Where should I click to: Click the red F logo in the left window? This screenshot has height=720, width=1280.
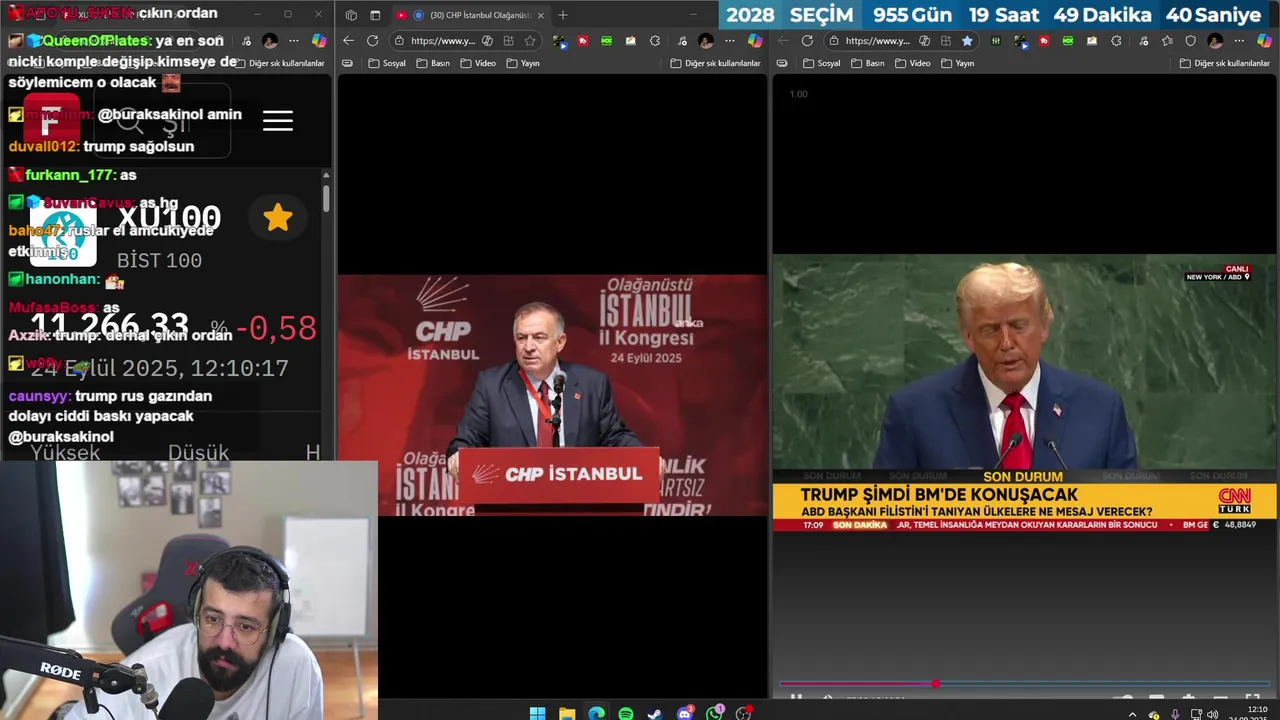[x=51, y=121]
